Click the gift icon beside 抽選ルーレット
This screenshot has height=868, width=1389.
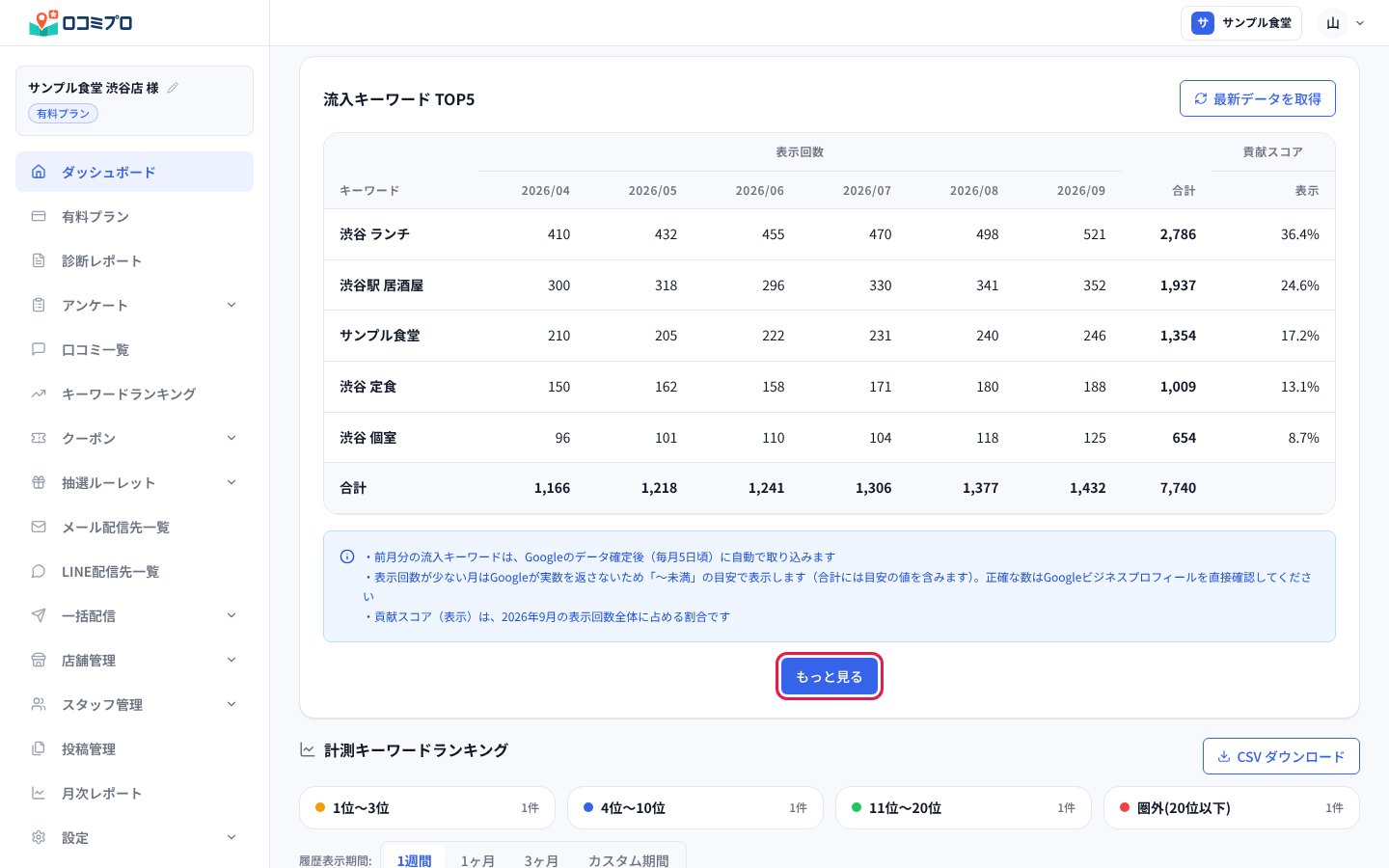coord(39,482)
